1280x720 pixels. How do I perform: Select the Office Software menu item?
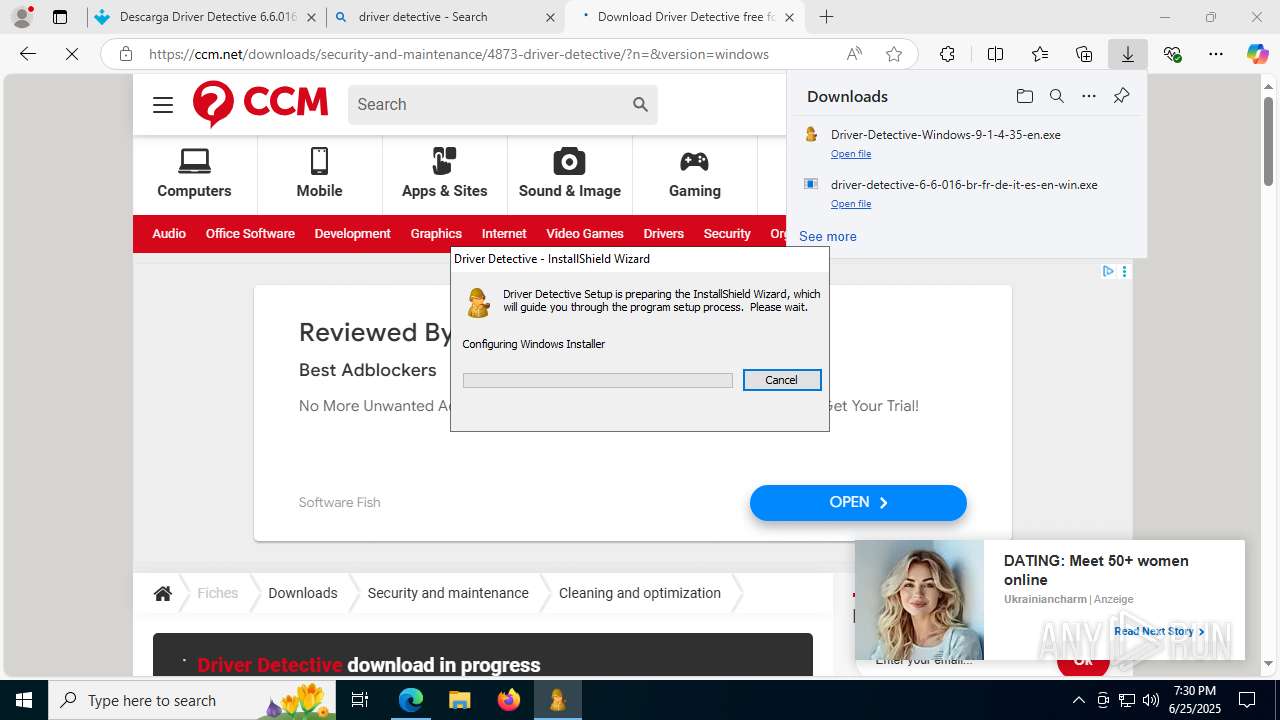(250, 233)
